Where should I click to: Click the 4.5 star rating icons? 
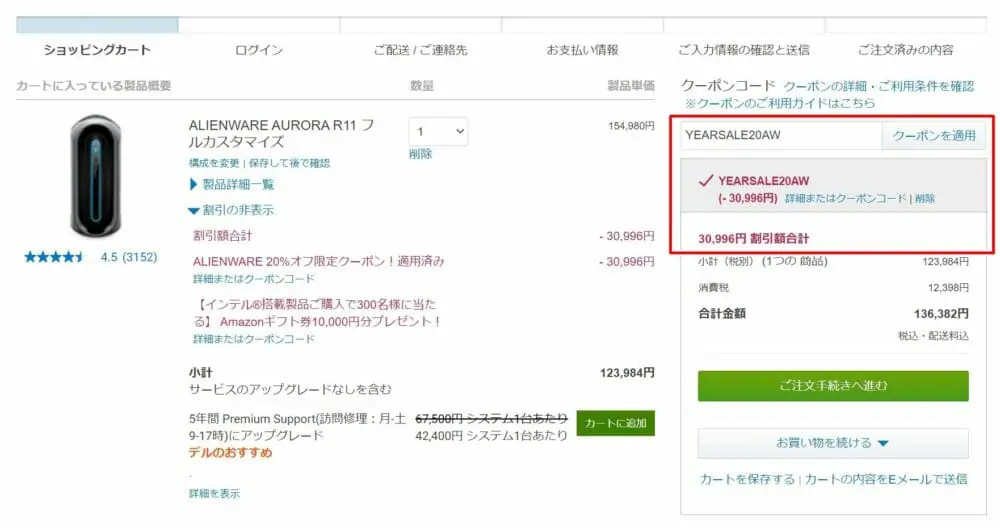tap(54, 257)
